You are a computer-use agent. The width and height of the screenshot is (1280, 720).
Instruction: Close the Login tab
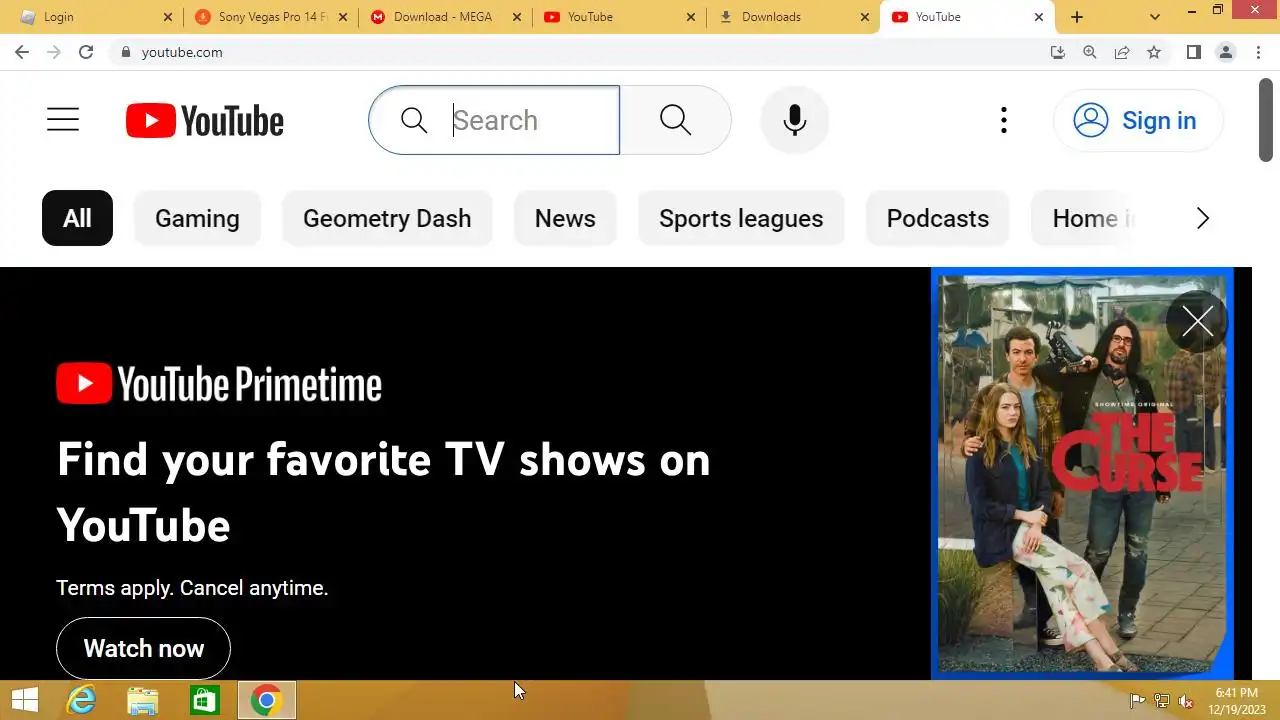[168, 17]
